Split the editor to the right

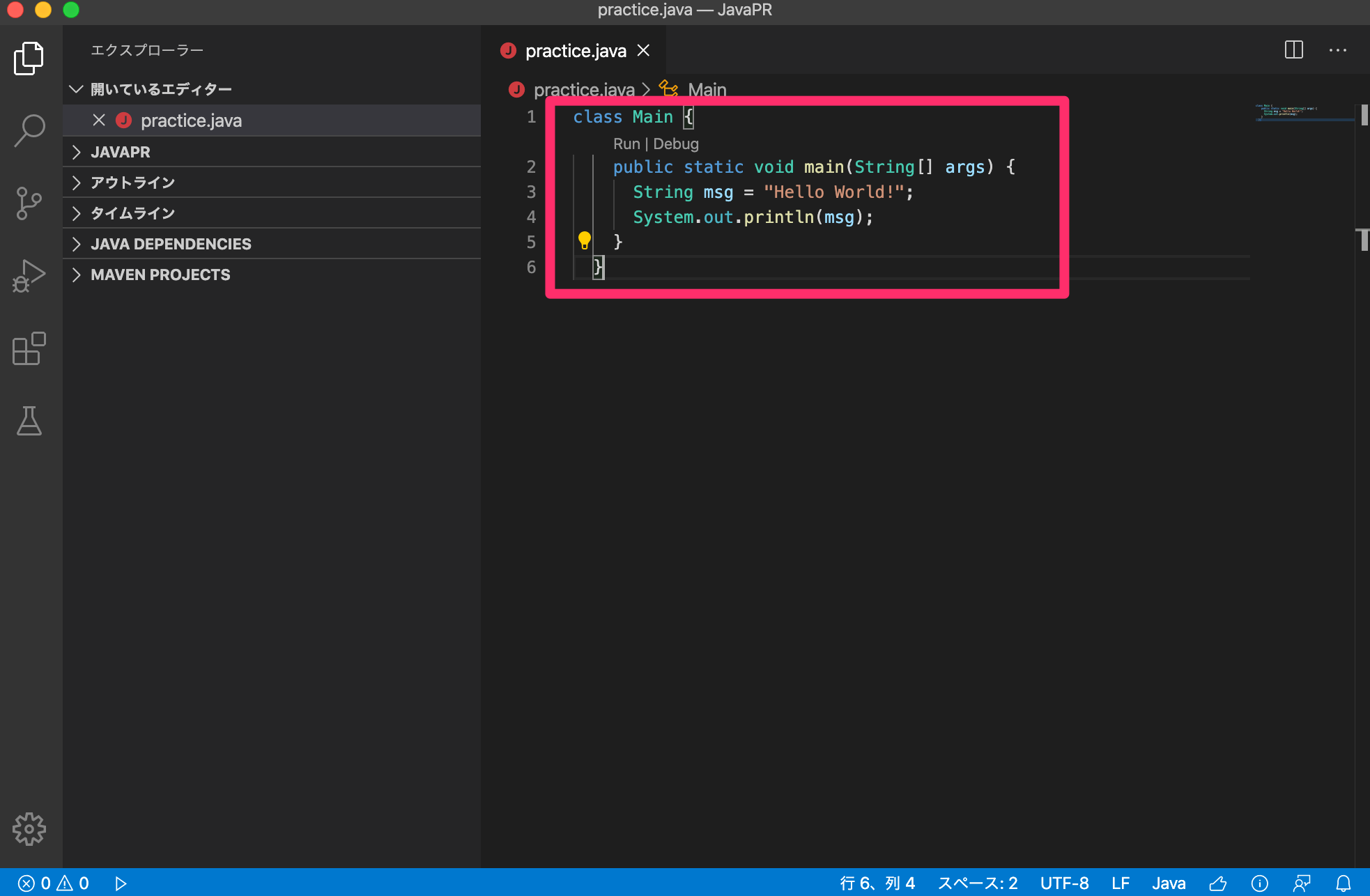(1294, 50)
